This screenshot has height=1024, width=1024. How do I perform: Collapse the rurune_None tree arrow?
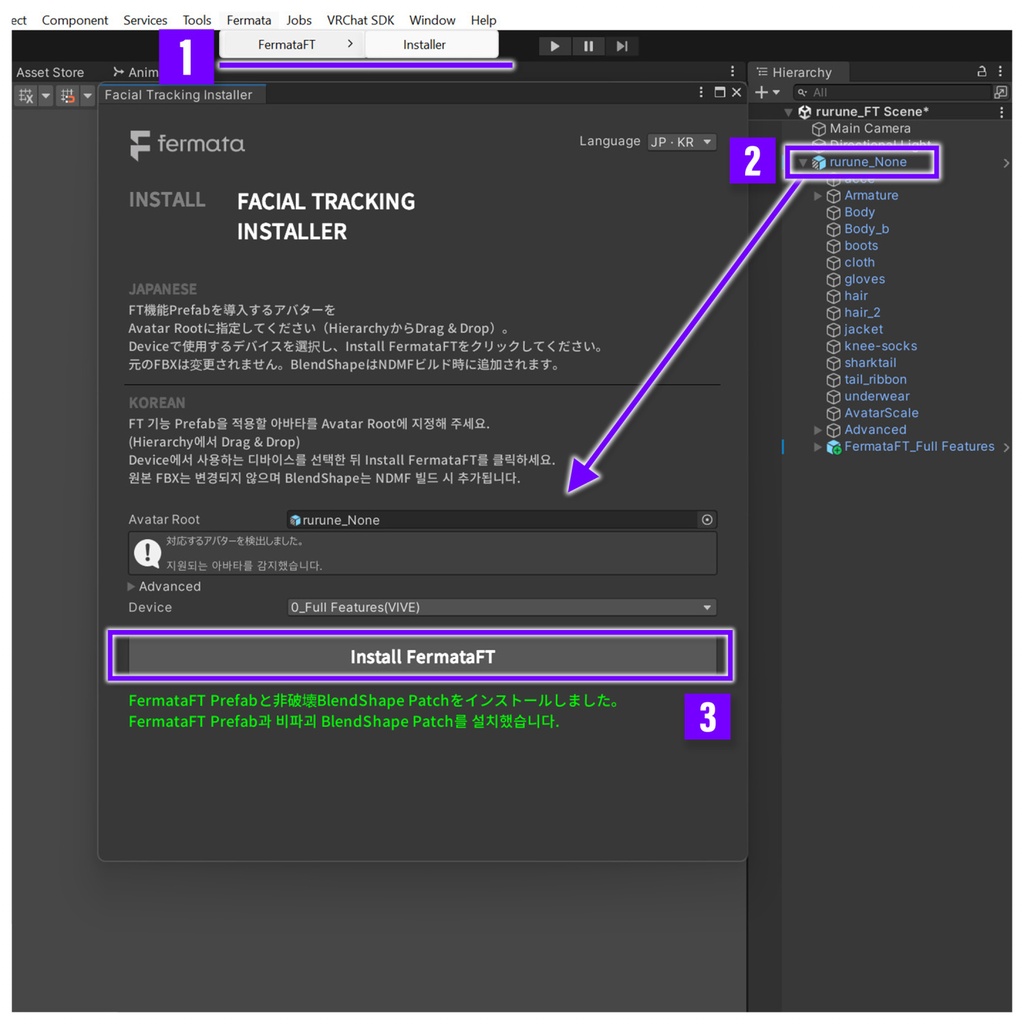coord(803,163)
